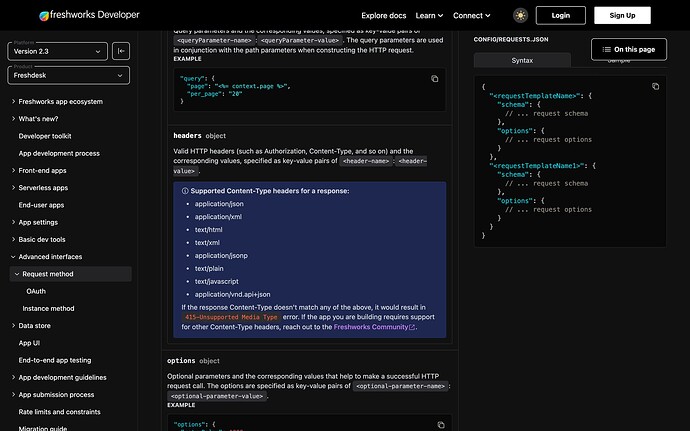Open Explore docs in the top navigation

(383, 16)
